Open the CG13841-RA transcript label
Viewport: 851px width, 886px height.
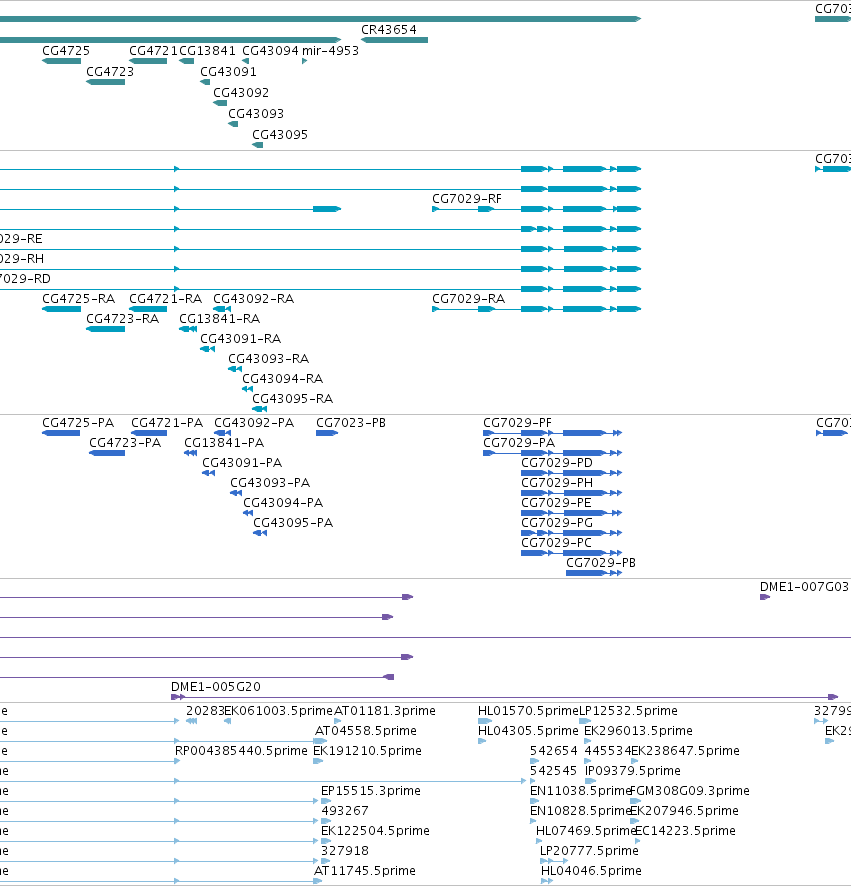(220, 318)
